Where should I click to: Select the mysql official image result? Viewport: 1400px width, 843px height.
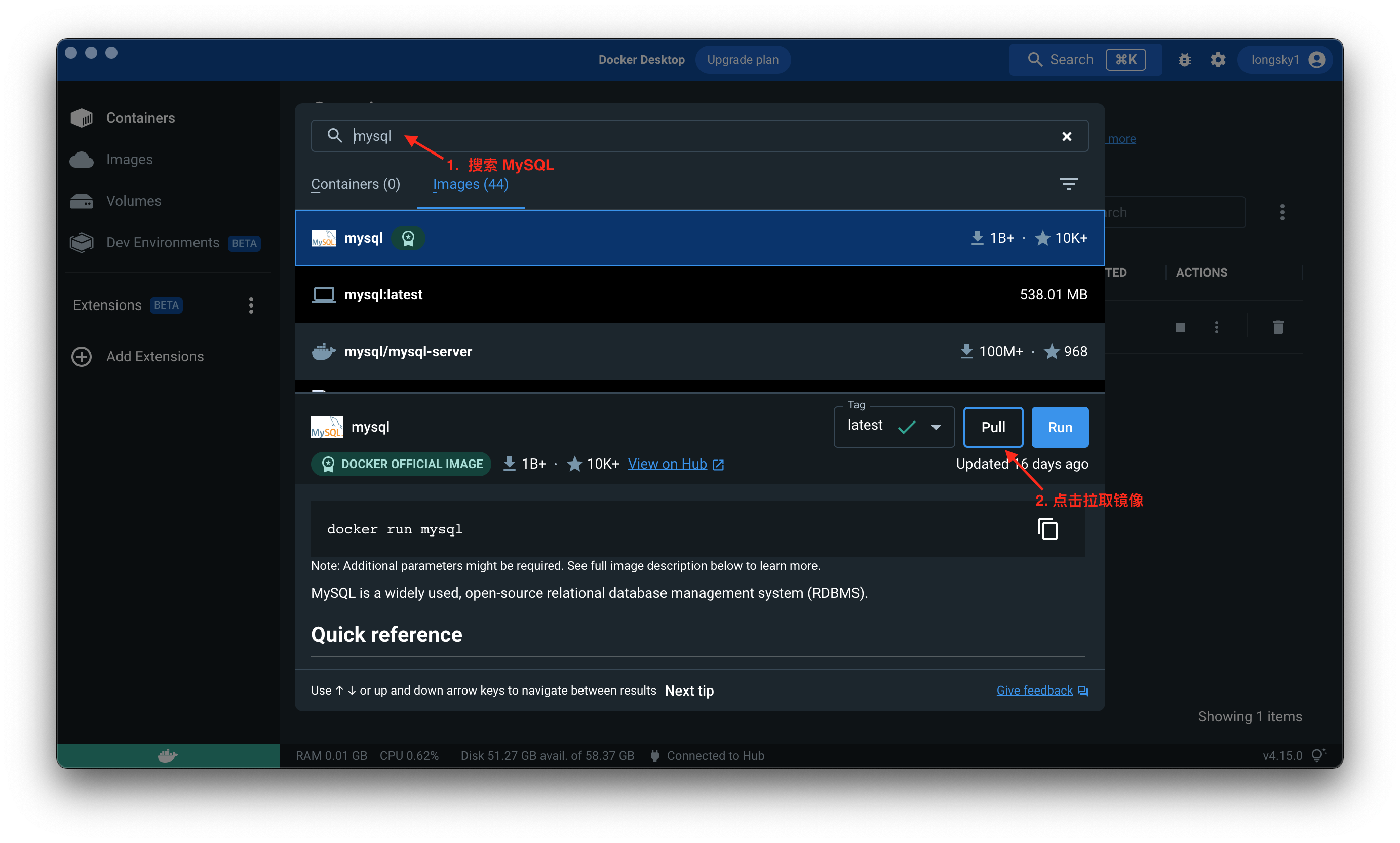(x=699, y=238)
